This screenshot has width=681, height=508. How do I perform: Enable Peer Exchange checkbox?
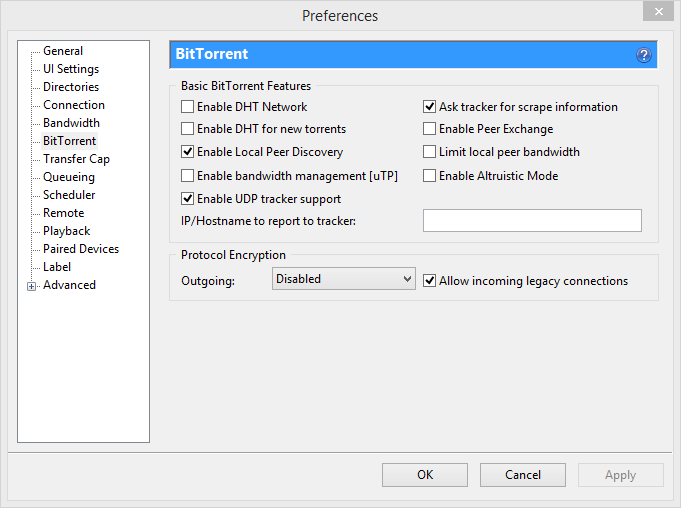[x=429, y=129]
